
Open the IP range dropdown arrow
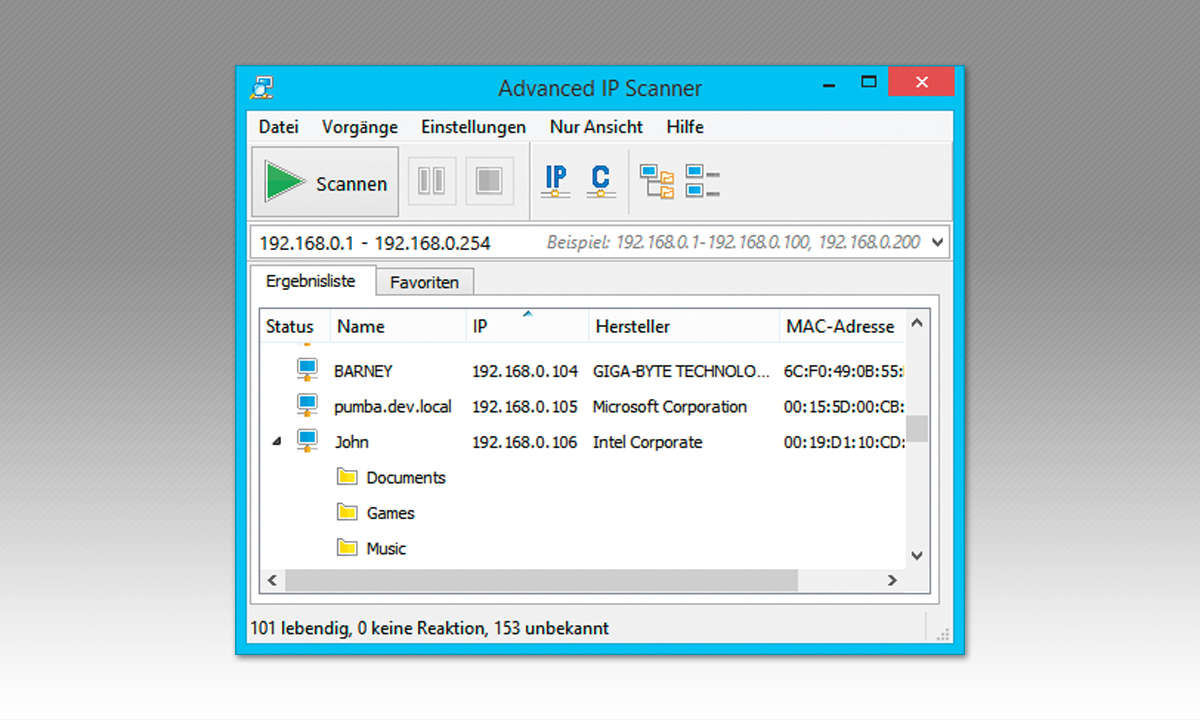click(938, 242)
